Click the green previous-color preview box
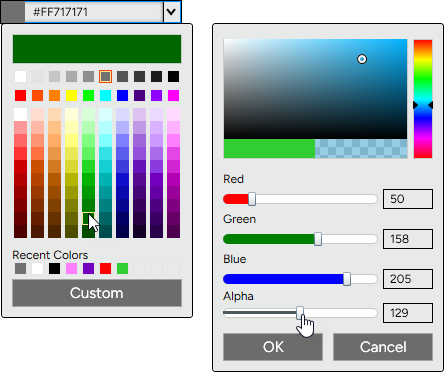This screenshot has width=444, height=372. 269,148
